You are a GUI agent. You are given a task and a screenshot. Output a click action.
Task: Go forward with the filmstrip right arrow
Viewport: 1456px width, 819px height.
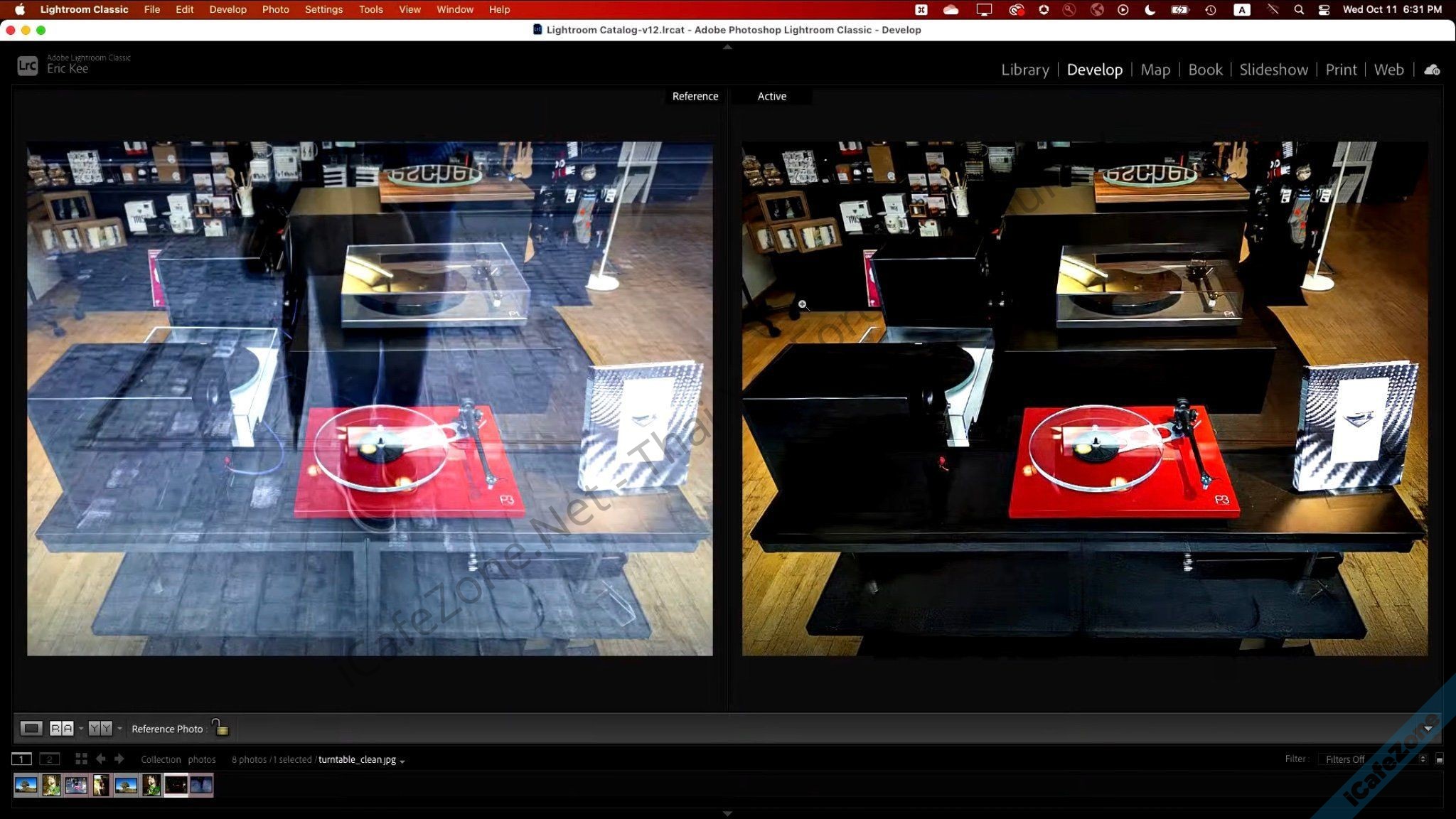[119, 759]
